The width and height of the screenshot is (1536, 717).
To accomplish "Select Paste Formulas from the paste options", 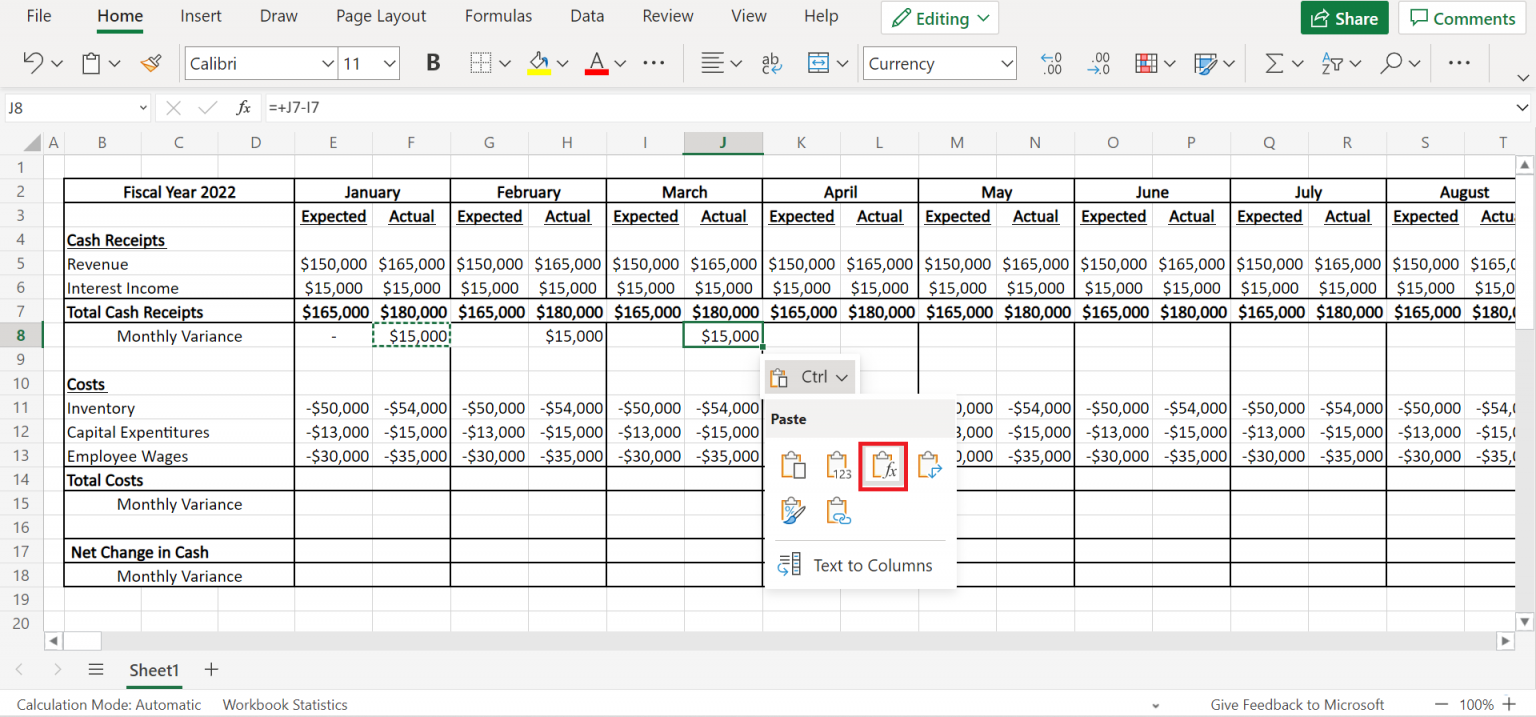I will (883, 465).
